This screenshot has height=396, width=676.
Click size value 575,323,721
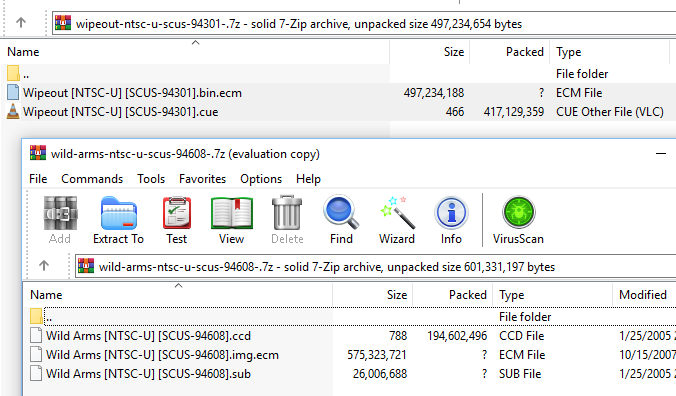pos(377,354)
